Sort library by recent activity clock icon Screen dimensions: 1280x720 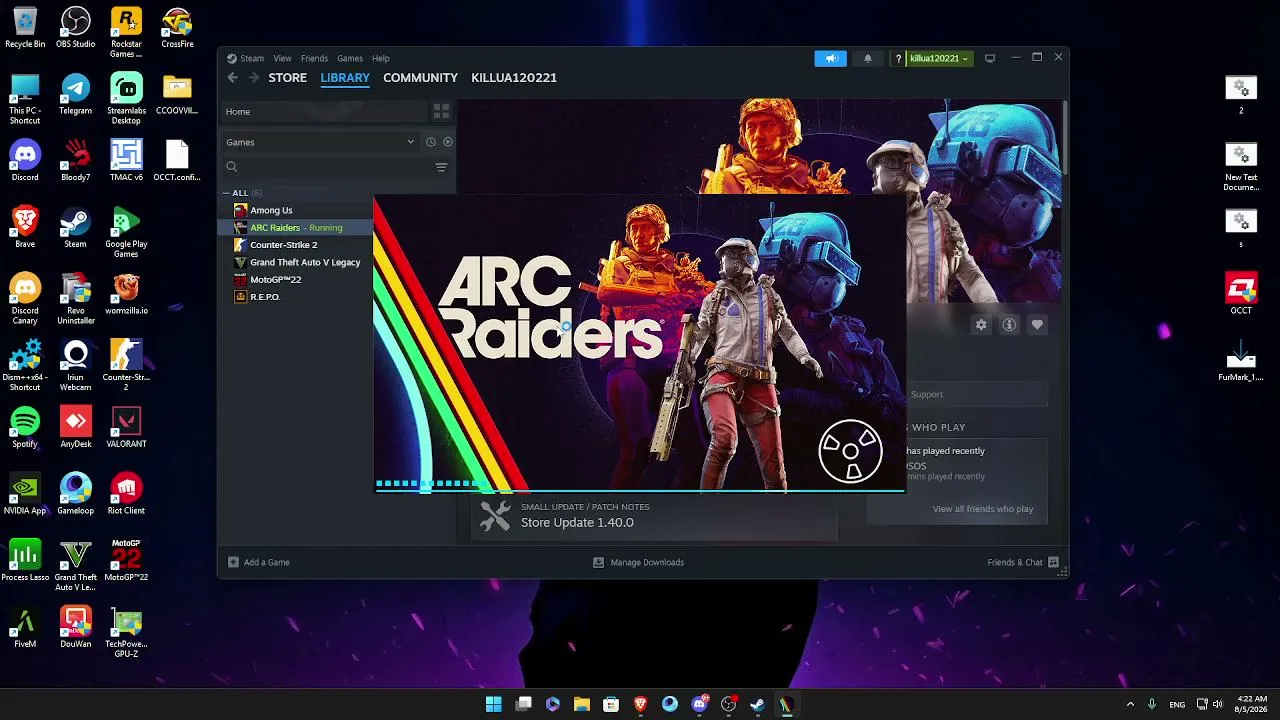[x=431, y=142]
